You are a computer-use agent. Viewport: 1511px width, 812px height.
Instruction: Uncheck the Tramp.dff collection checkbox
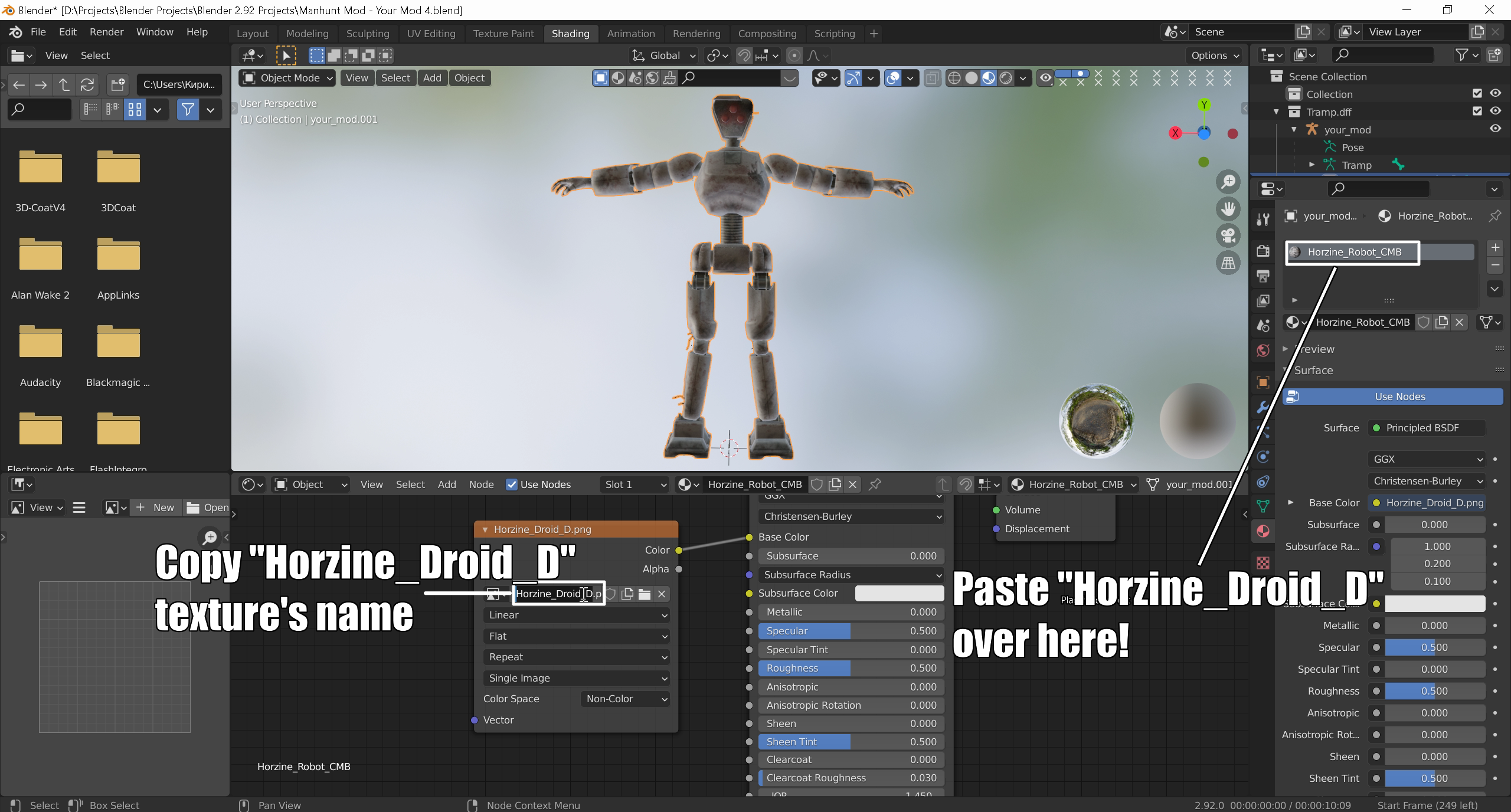1477,111
